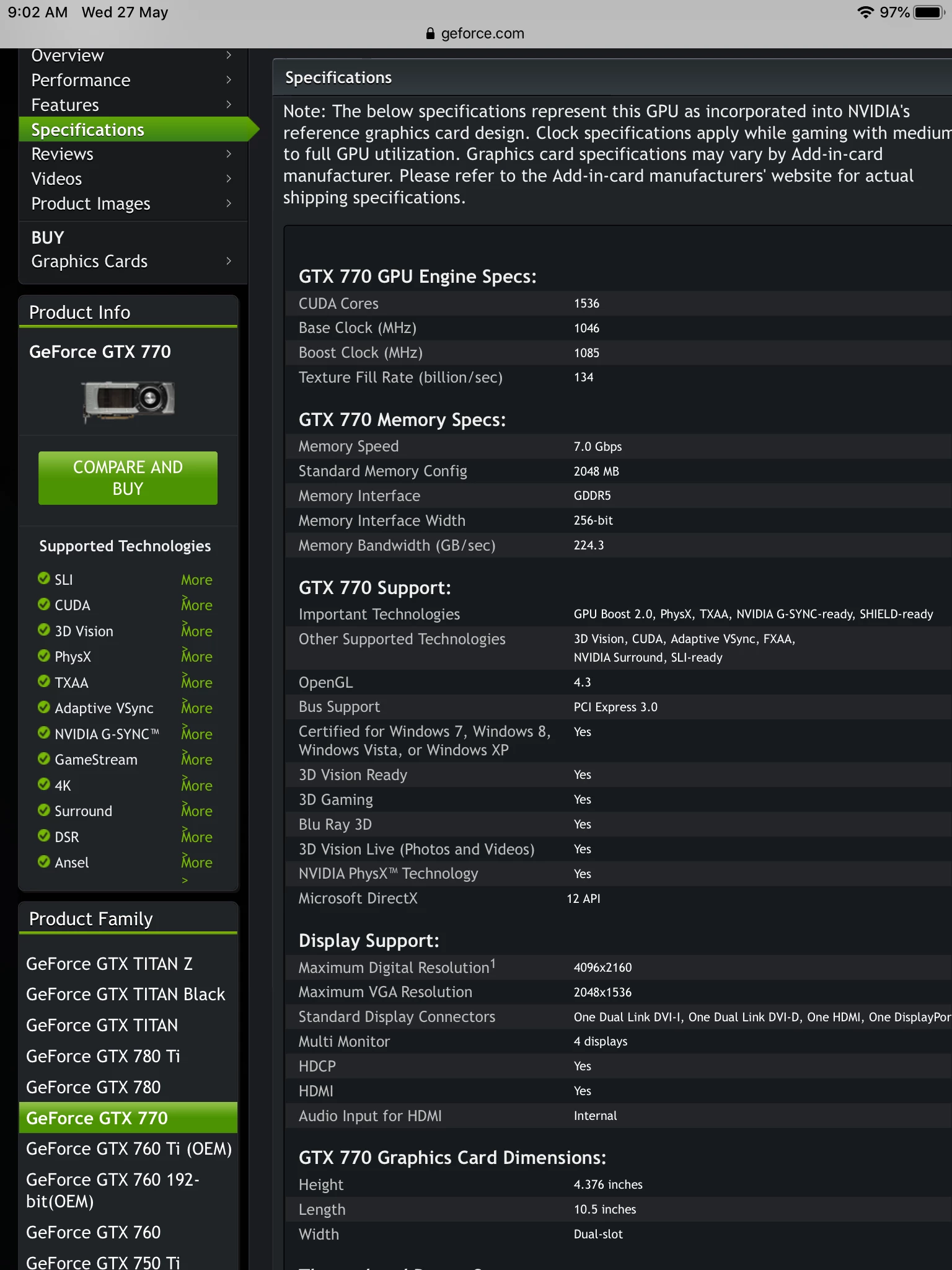Open More link for Ansel
The height and width of the screenshot is (1270, 952).
[196, 863]
